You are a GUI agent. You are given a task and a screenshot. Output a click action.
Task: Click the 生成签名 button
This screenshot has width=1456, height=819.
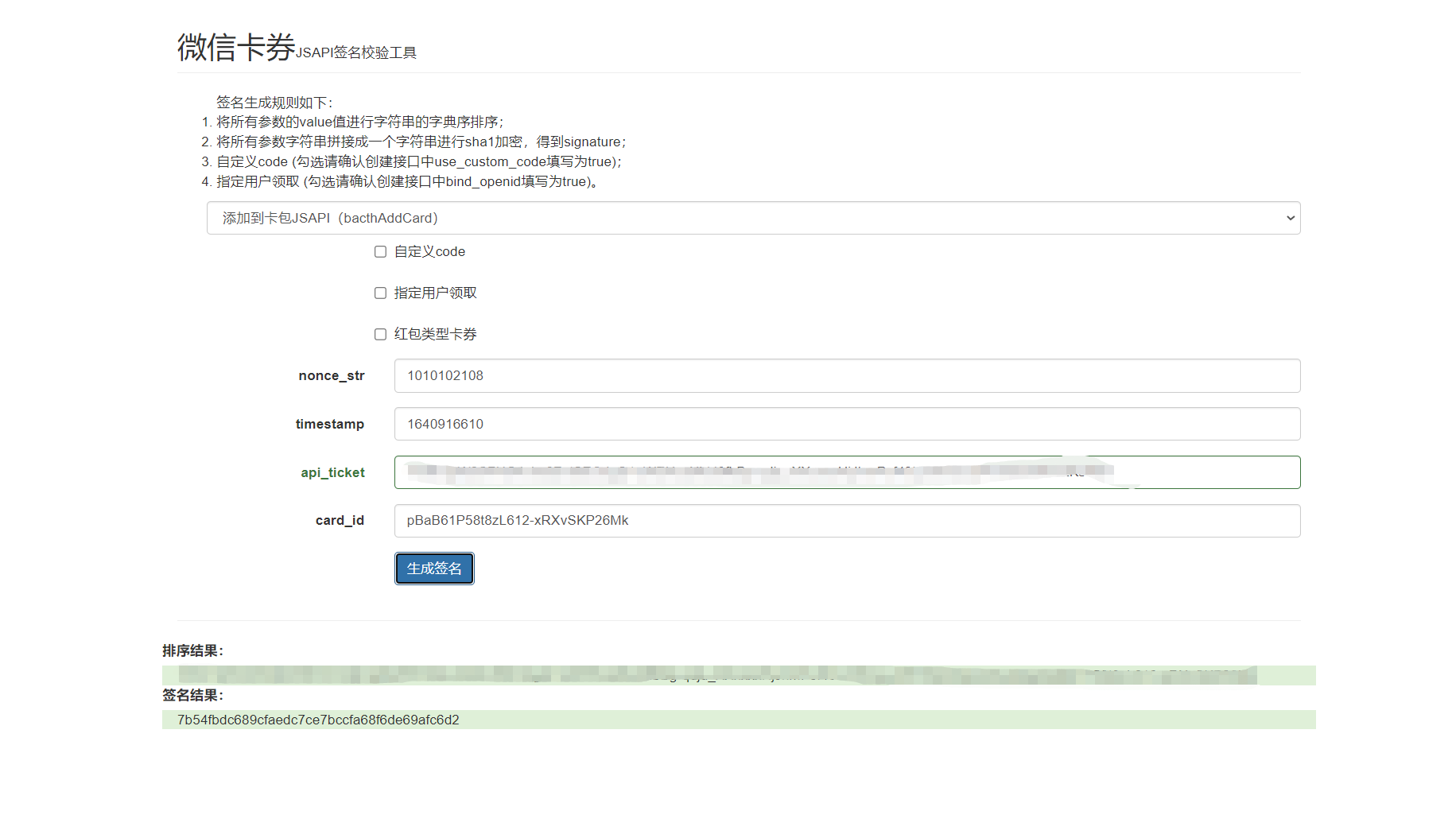pos(434,569)
